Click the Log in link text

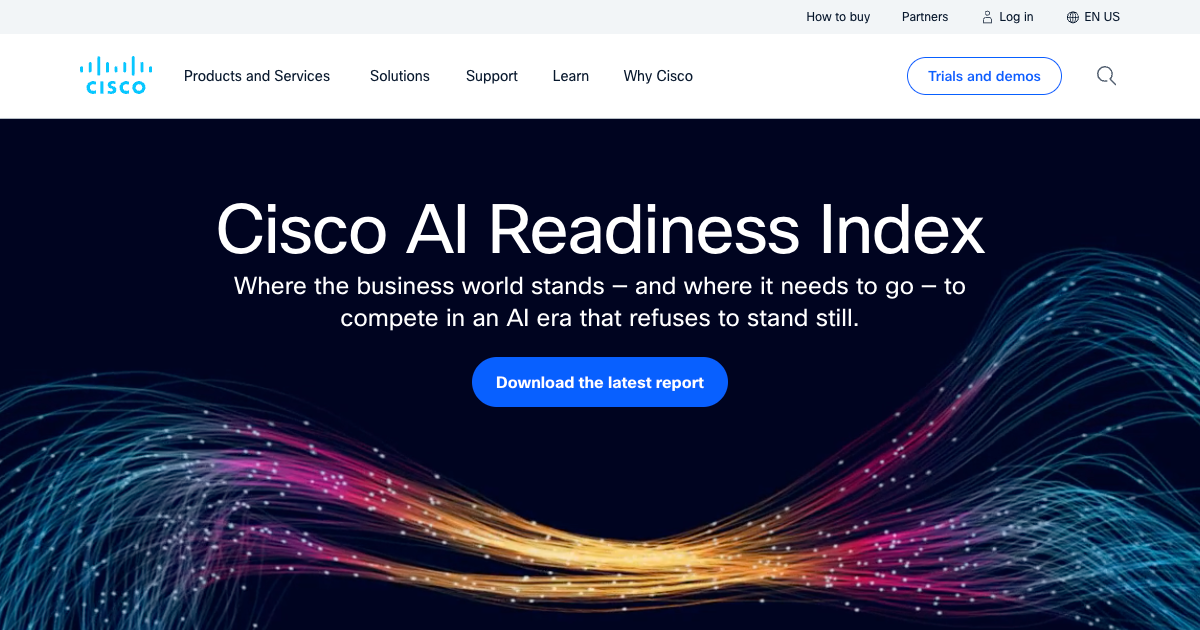(x=1016, y=17)
